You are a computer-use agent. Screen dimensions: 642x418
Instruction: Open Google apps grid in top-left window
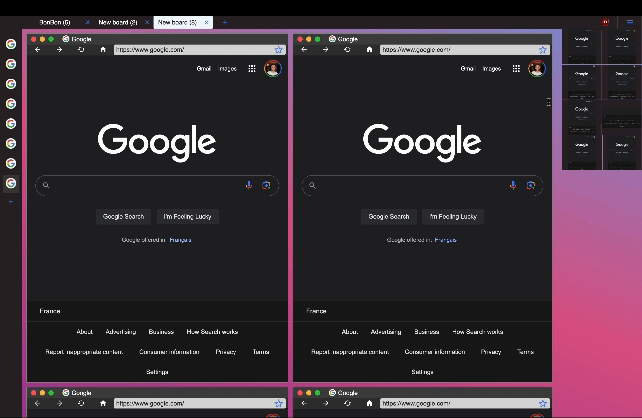(252, 68)
